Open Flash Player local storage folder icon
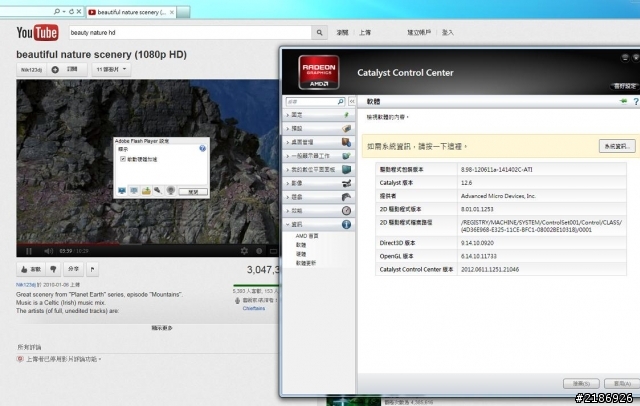640x406 pixels. [x=146, y=191]
